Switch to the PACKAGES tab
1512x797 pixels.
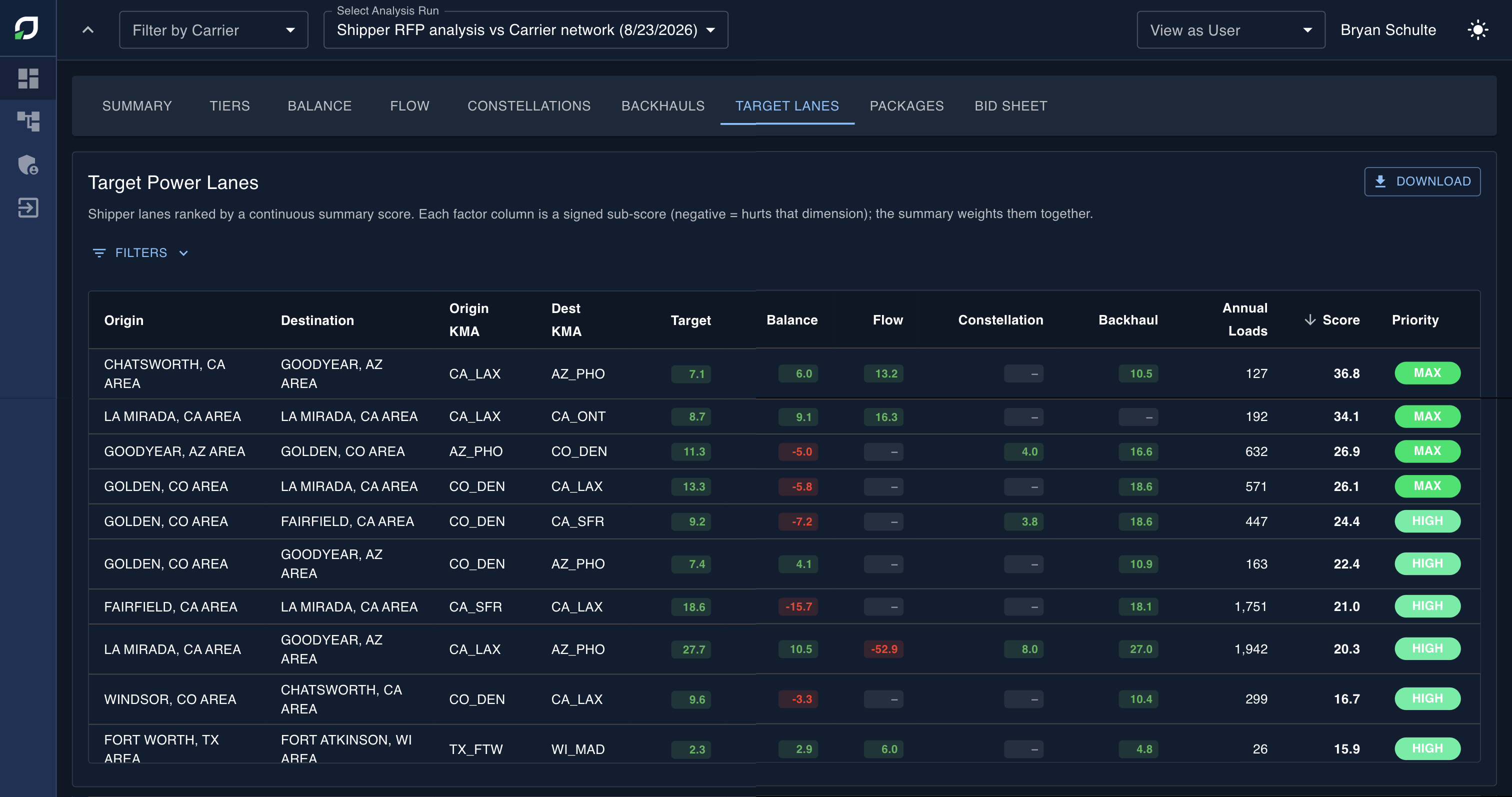[x=907, y=106]
